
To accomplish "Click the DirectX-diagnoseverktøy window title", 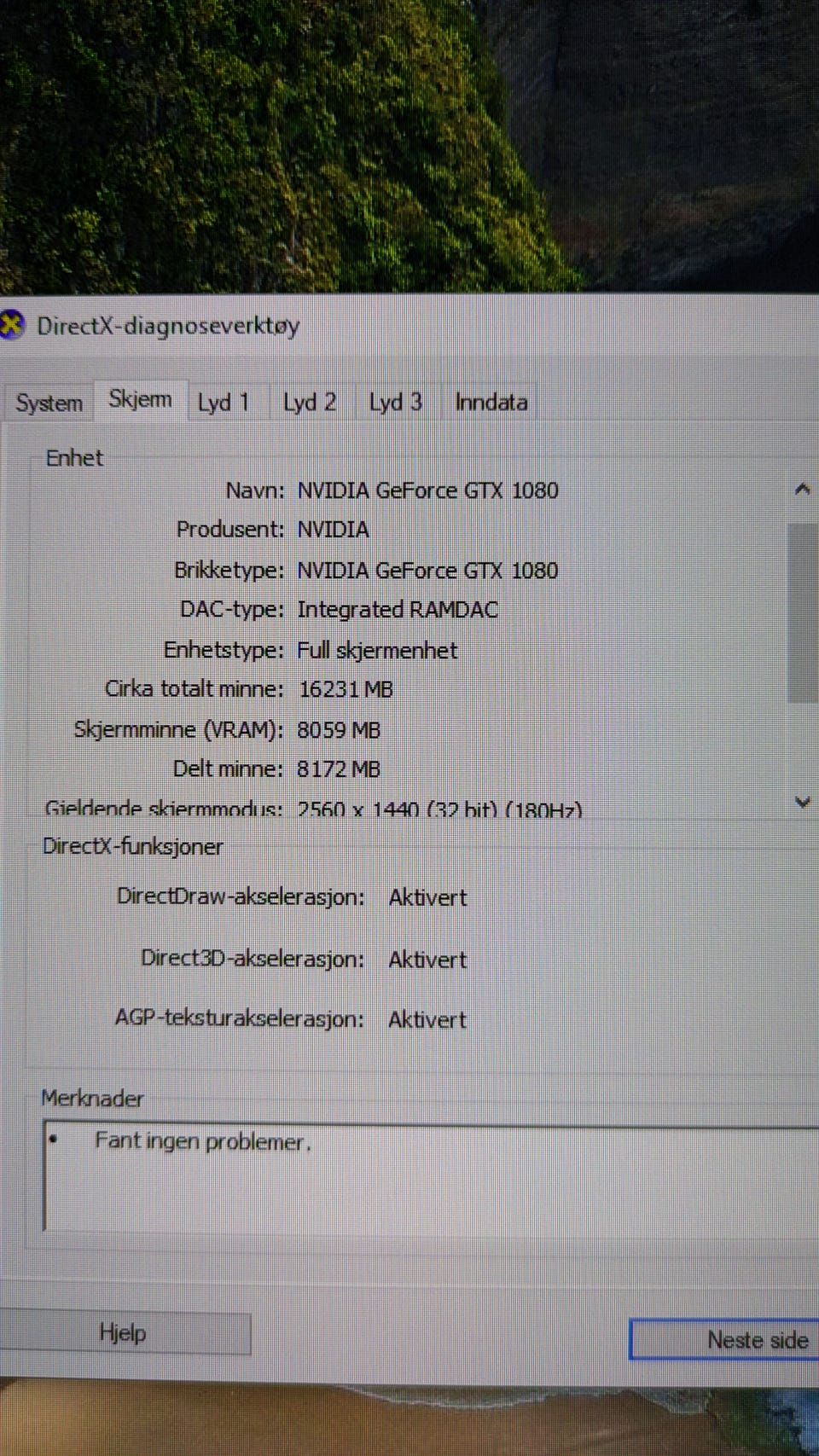I will 168,326.
